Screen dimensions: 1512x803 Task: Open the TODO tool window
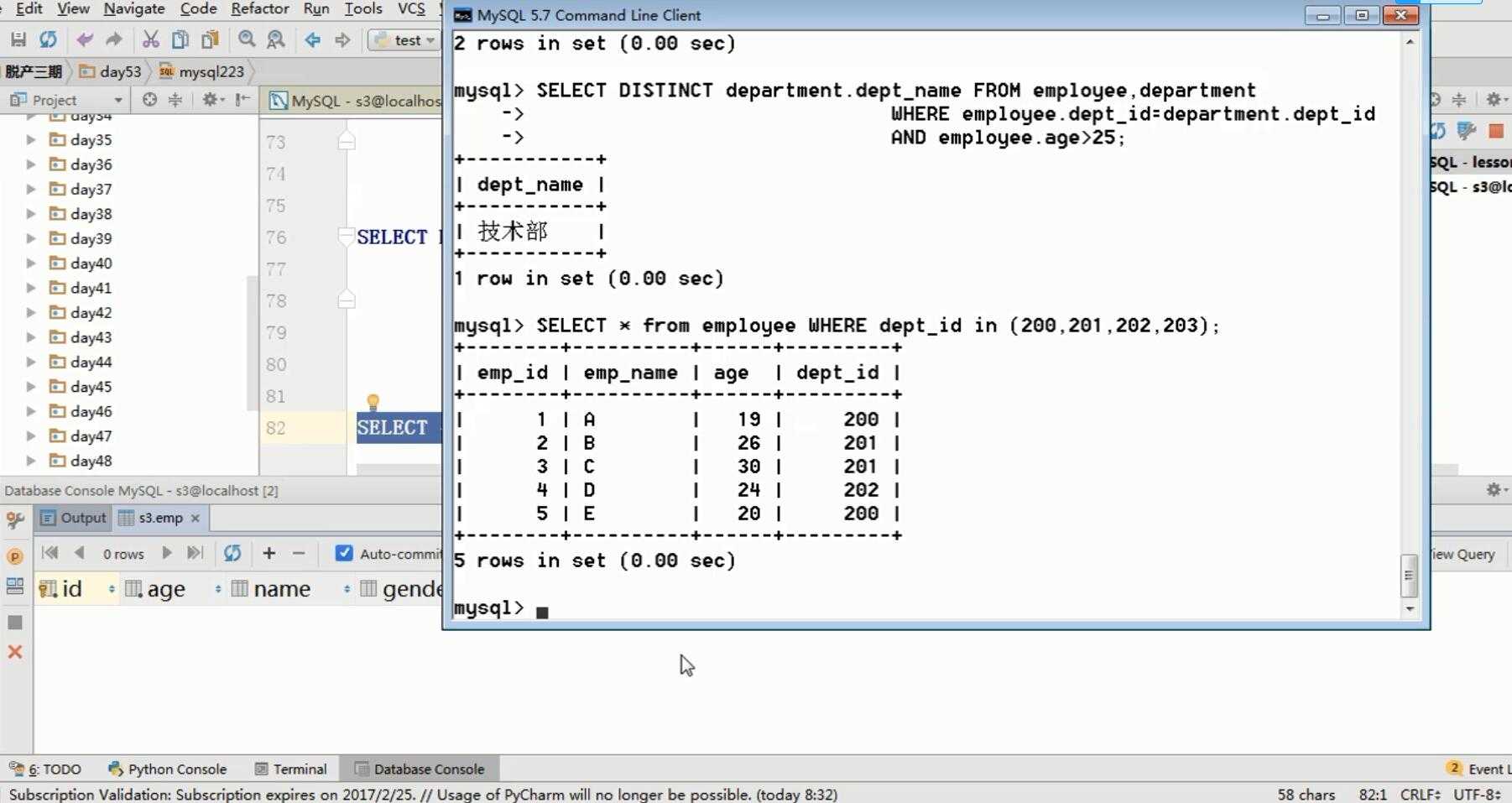46,769
